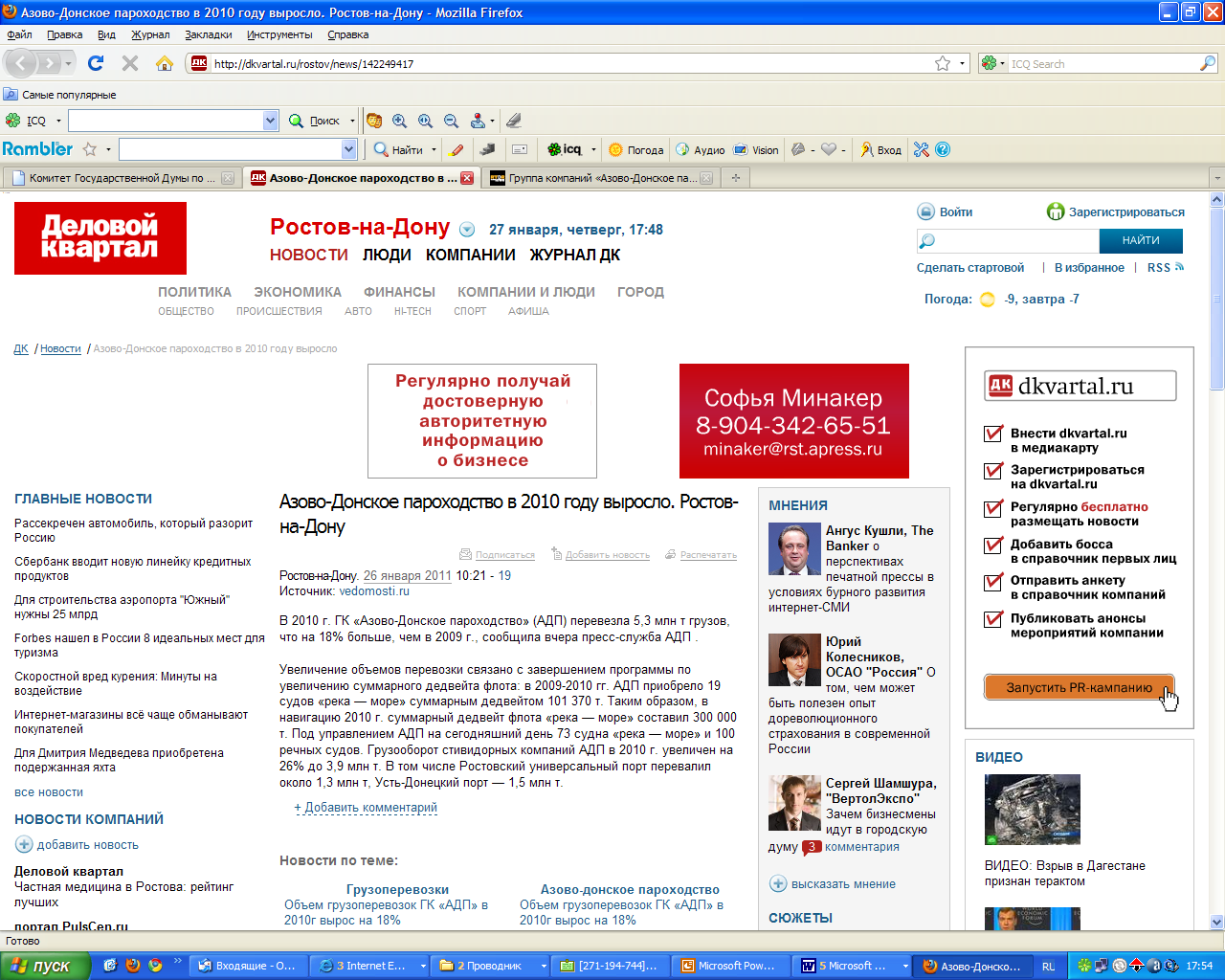Click the blue НАЙТИ search button

[1141, 240]
